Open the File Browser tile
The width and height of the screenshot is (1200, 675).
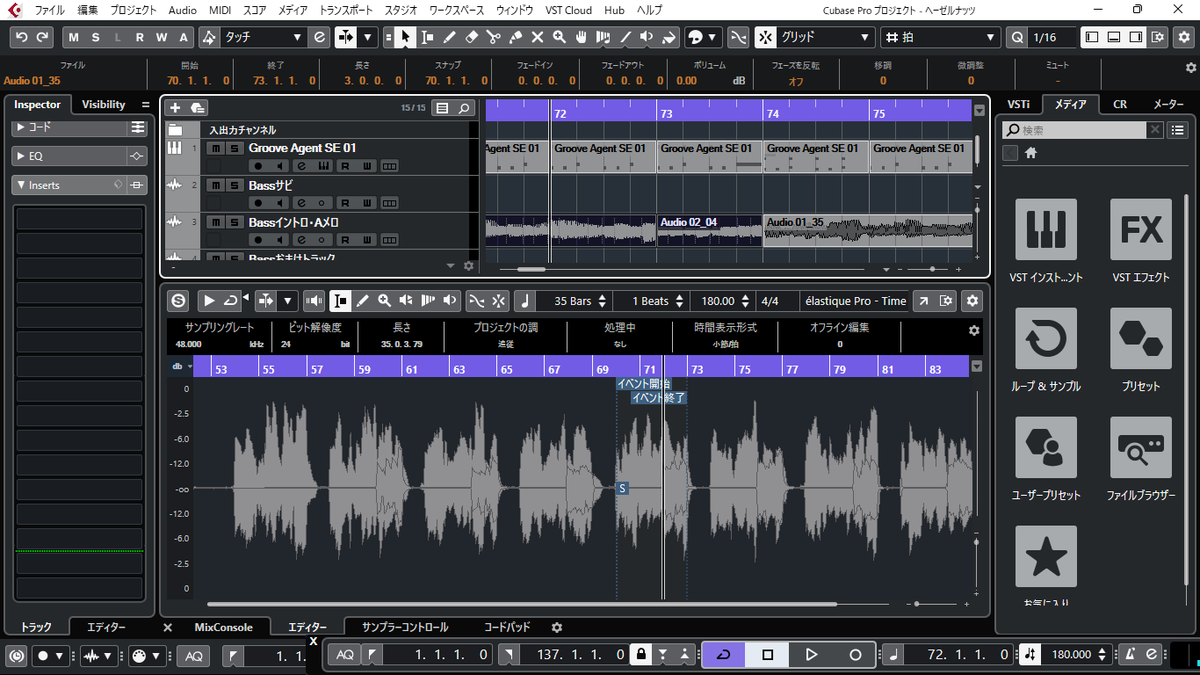pos(1141,448)
